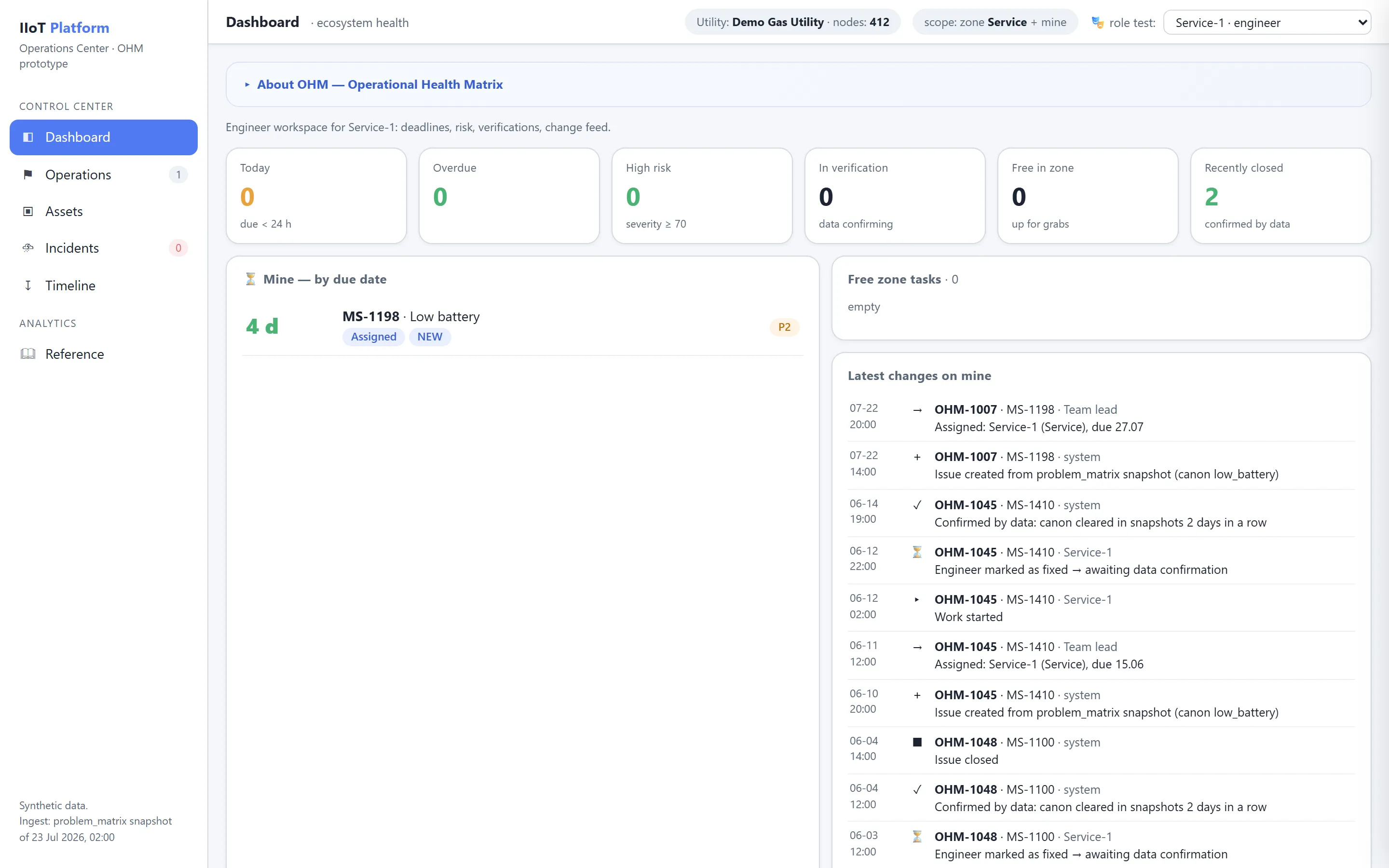Click OHM-1007 in the 14:00 system entry
The image size is (1389, 868).
point(966,457)
